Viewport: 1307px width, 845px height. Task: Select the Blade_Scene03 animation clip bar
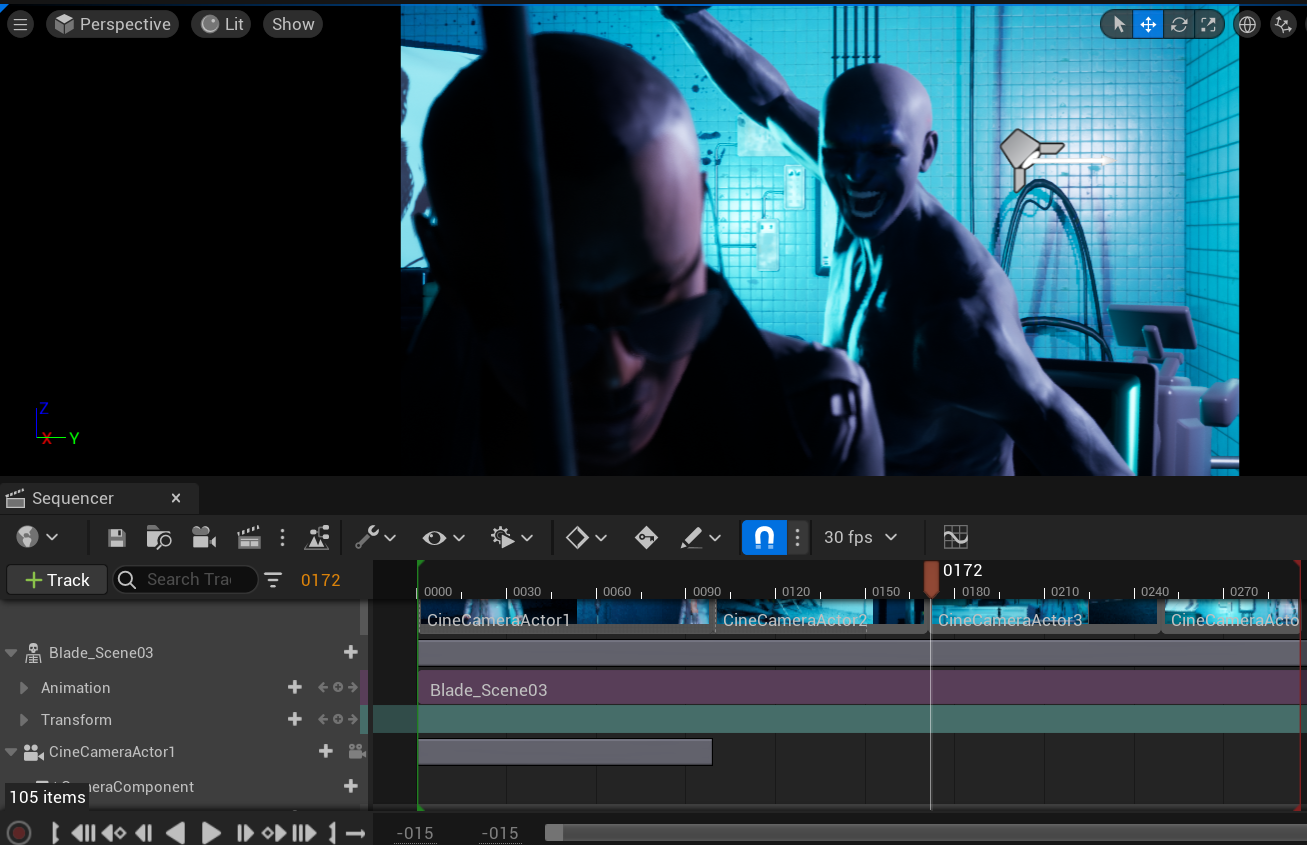pyautogui.click(x=860, y=688)
